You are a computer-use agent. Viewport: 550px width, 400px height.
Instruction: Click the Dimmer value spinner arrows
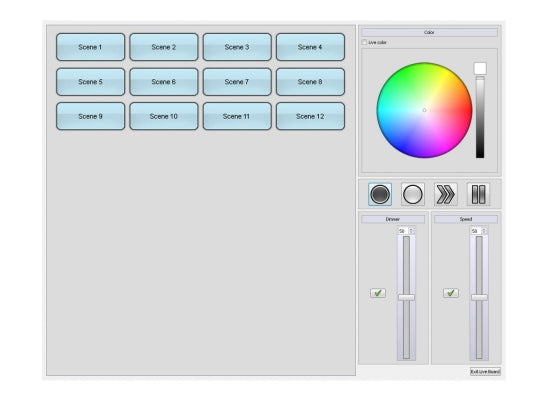pos(411,231)
